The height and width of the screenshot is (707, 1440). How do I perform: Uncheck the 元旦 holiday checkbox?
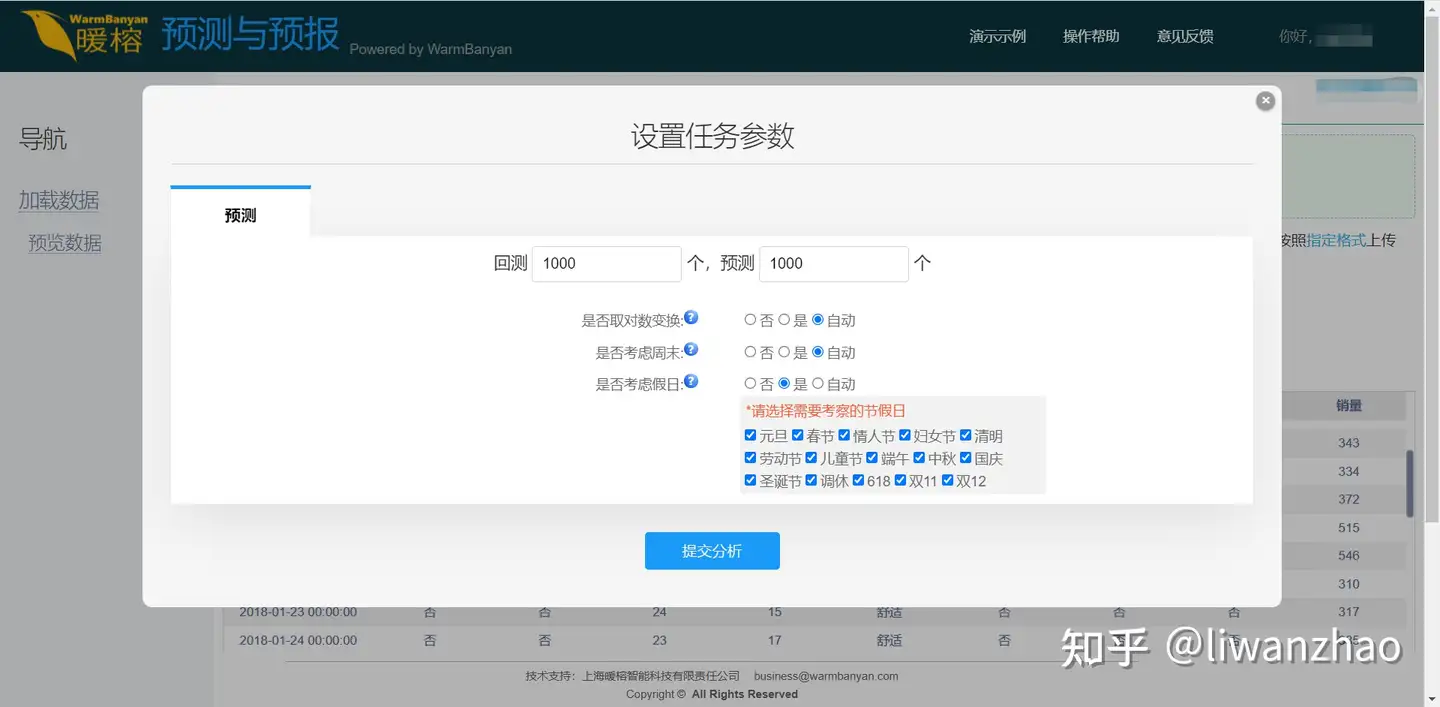coord(751,435)
